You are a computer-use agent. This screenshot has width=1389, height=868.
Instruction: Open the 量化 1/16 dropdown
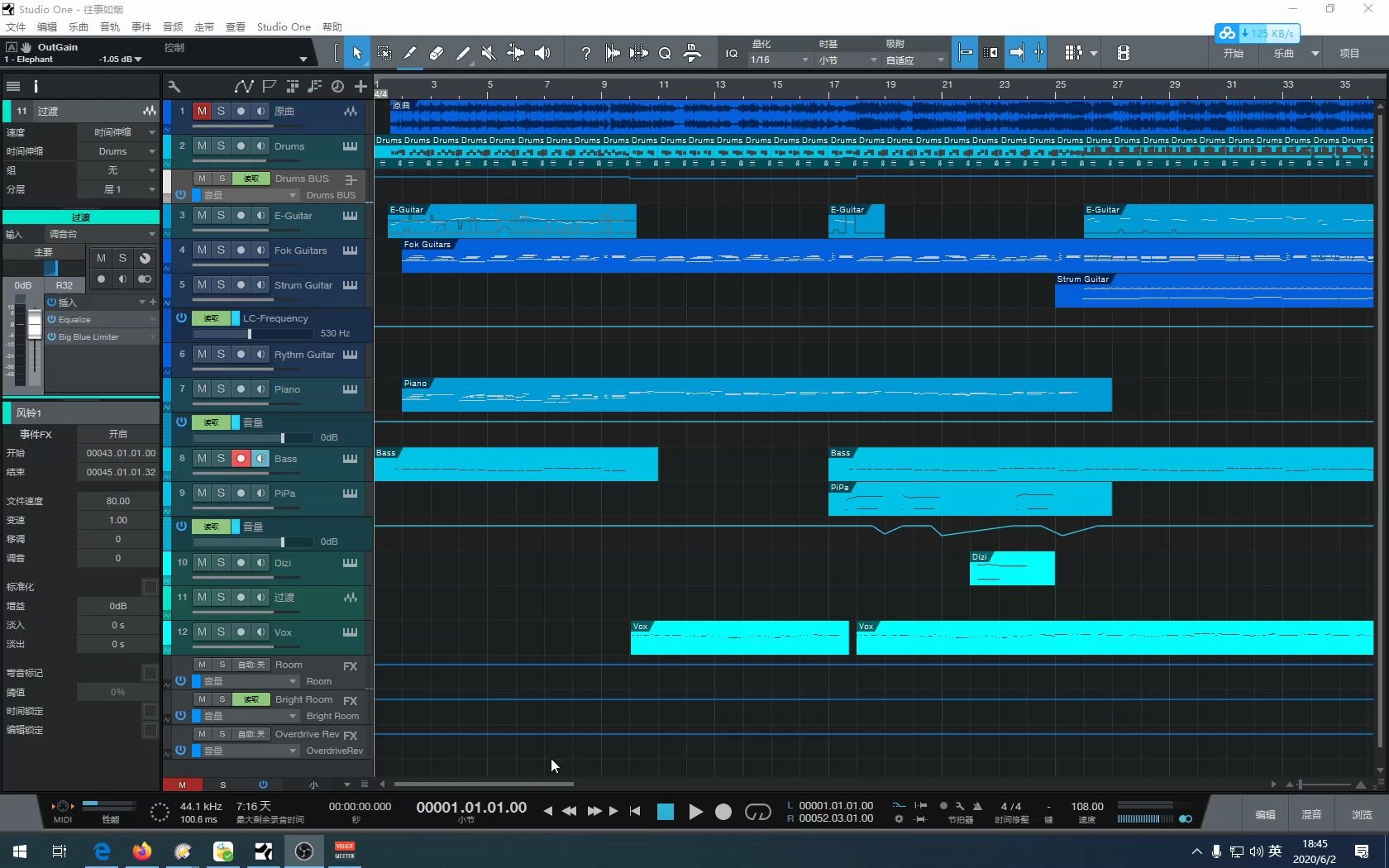point(780,60)
